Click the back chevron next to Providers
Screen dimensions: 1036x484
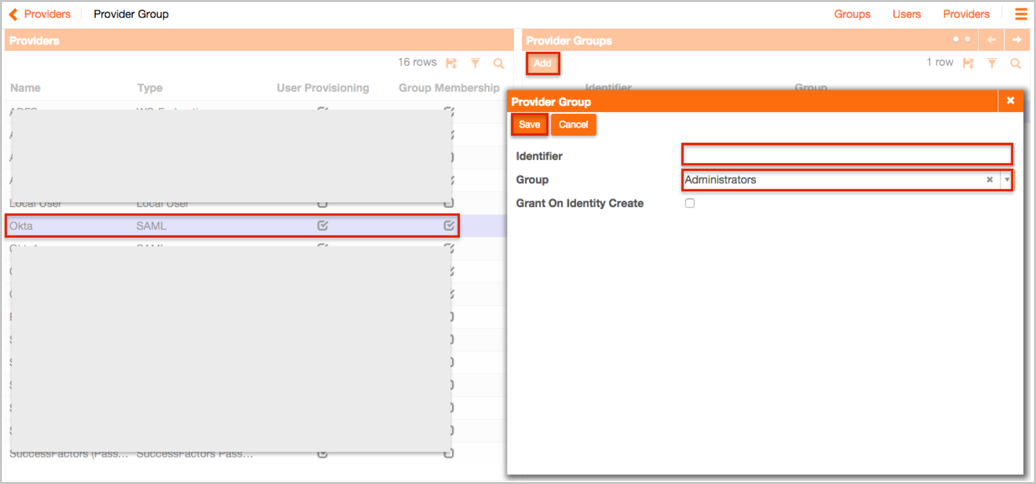(13, 14)
